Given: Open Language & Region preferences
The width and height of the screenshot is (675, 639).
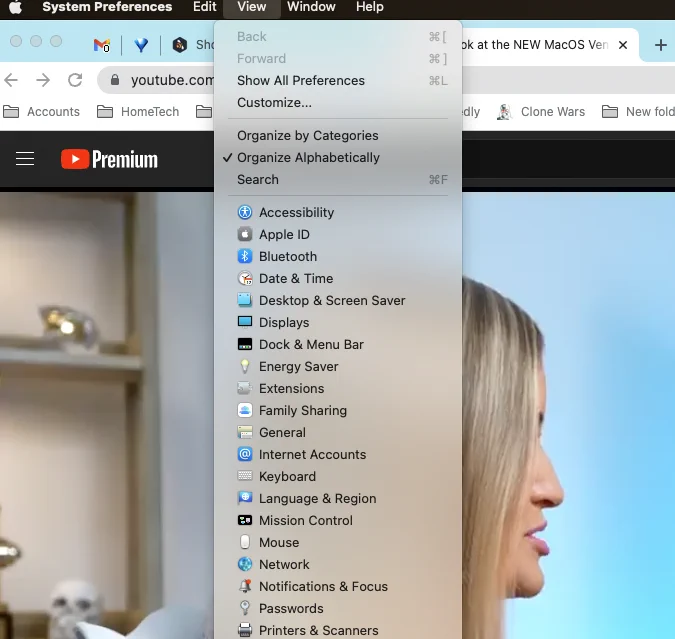Looking at the screenshot, I should coord(338,498).
